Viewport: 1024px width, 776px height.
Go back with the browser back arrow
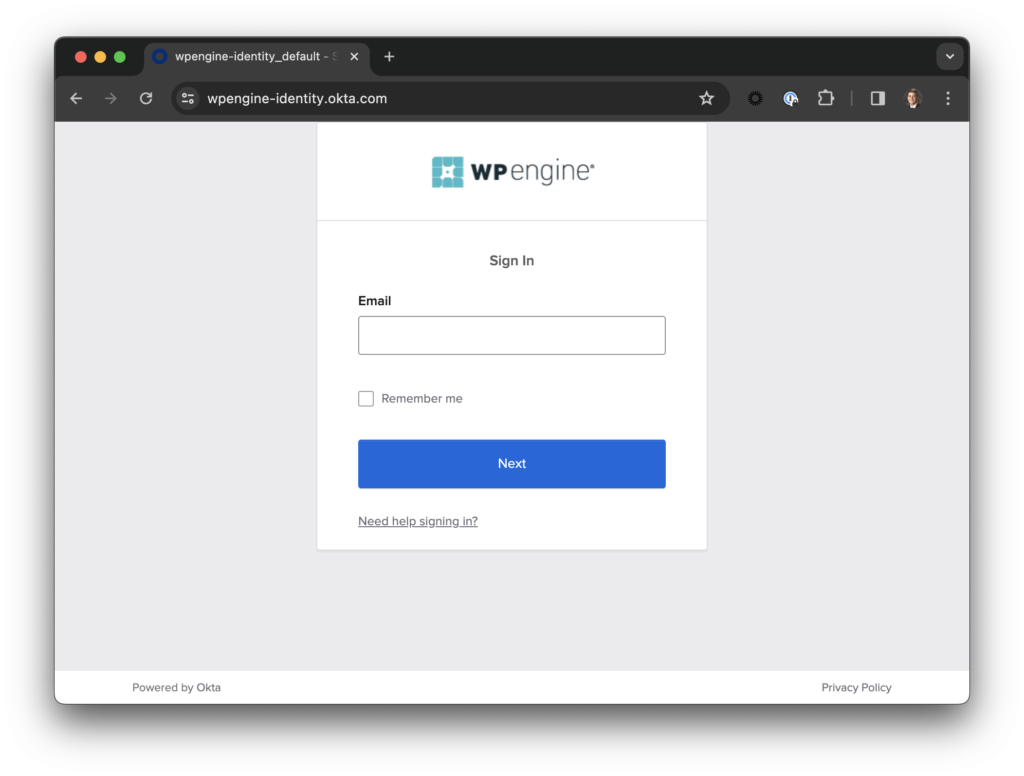pyautogui.click(x=76, y=99)
